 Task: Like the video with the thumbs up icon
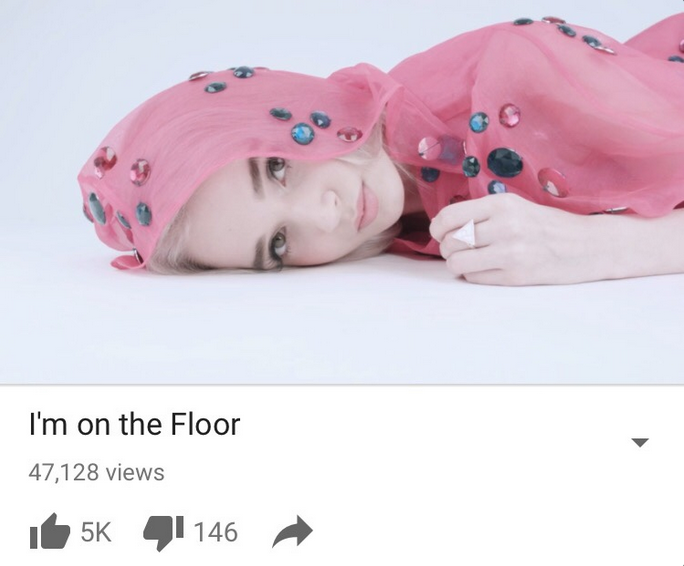50,531
